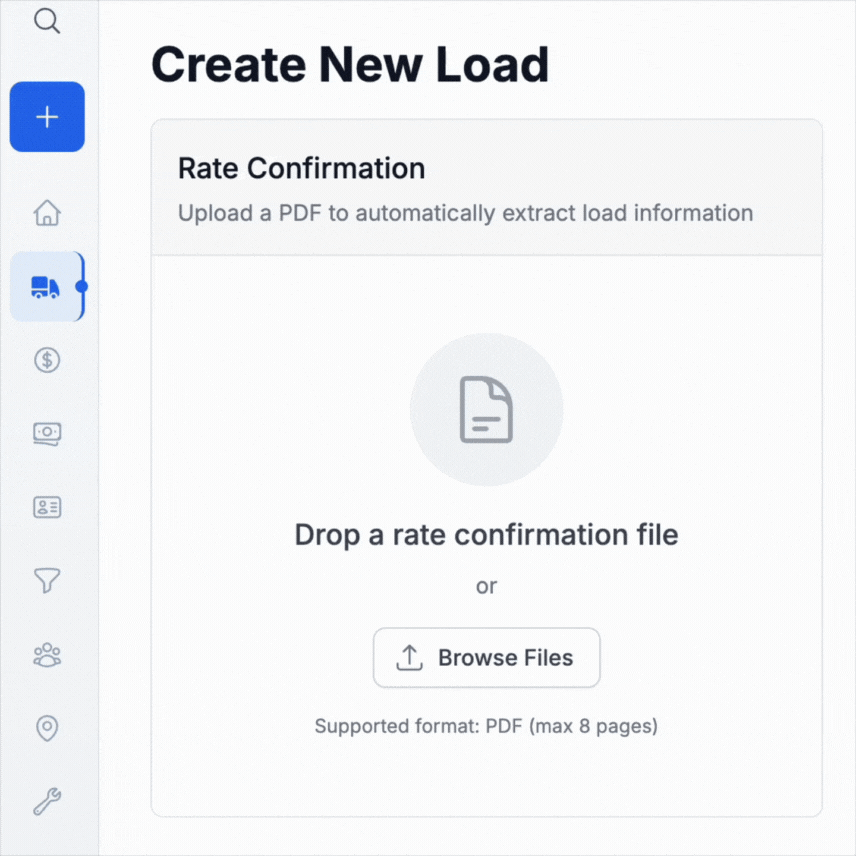Click the Browse Files button

[486, 658]
